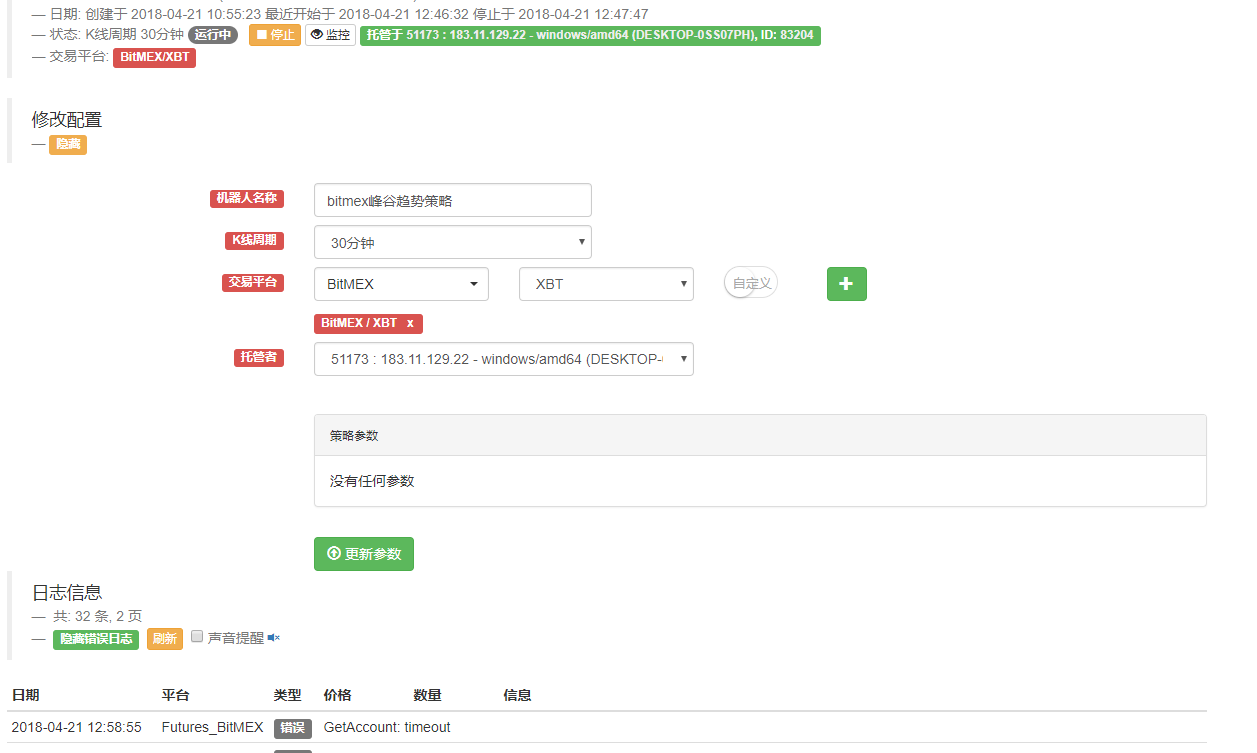Click the 策略参数 panel header
Image resolution: width=1257 pixels, height=753 pixels.
click(x=760, y=435)
